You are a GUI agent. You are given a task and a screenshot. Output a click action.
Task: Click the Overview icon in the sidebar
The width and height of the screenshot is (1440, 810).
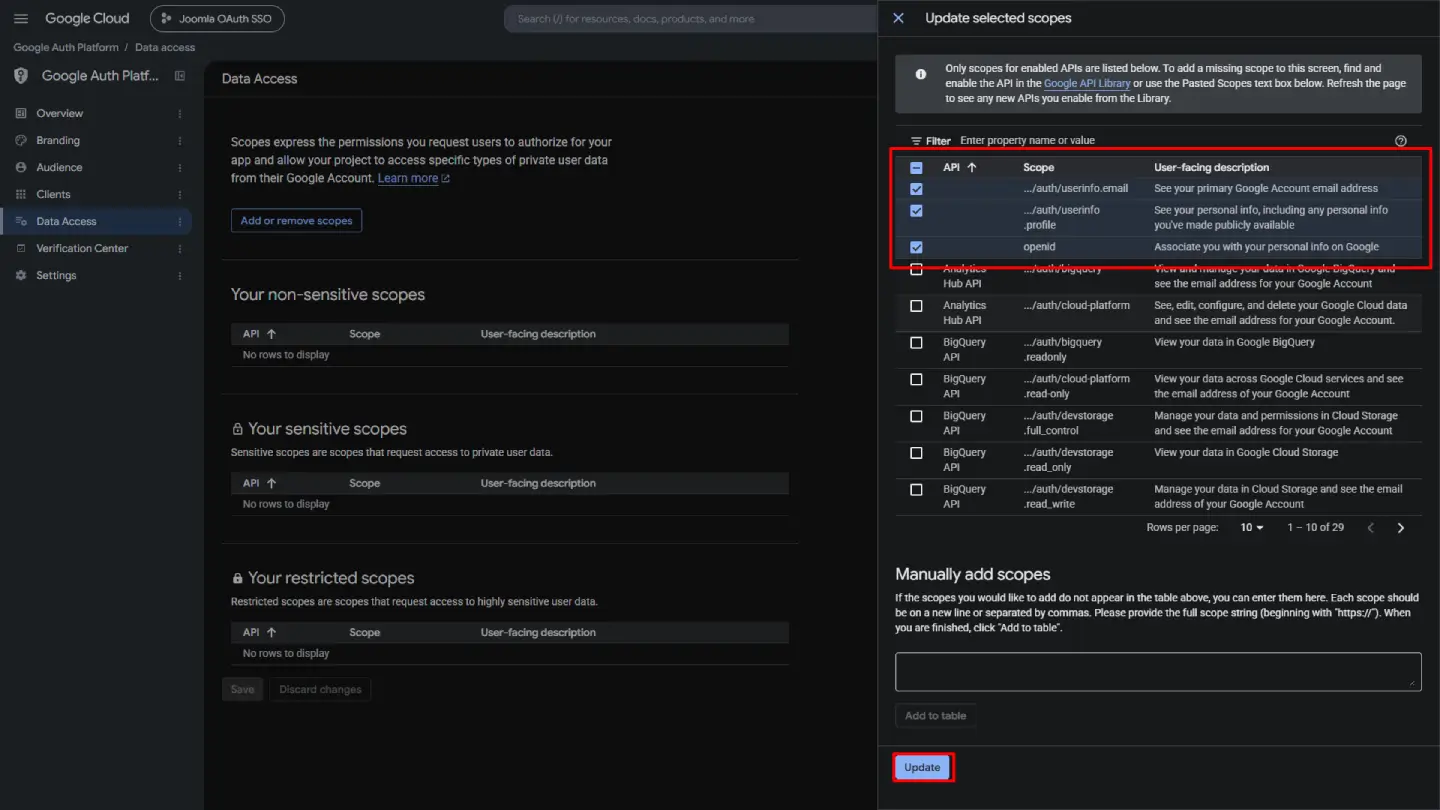point(21,113)
